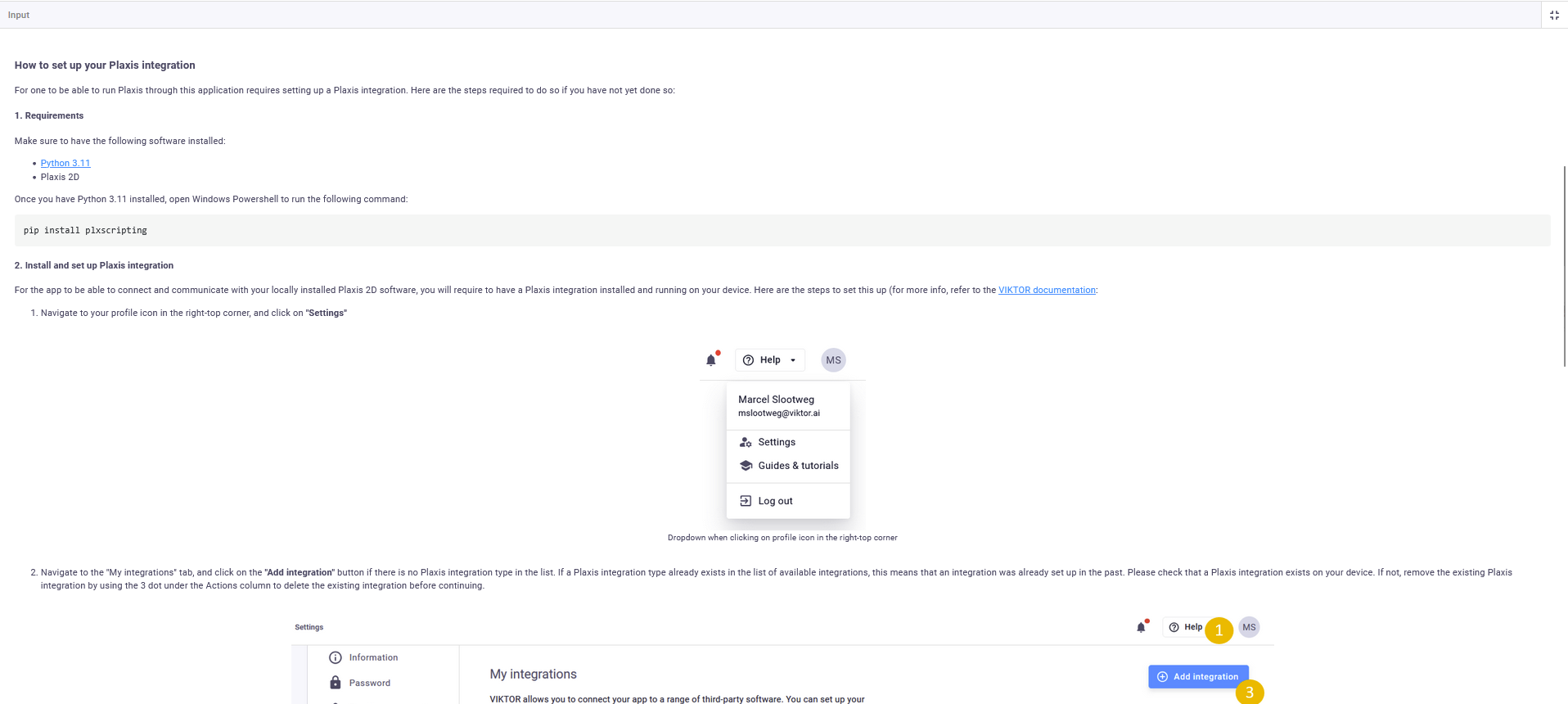Click the Help caret arrow above the profile dropdown
Screen dimensions: 1568x704
pyautogui.click(x=793, y=360)
